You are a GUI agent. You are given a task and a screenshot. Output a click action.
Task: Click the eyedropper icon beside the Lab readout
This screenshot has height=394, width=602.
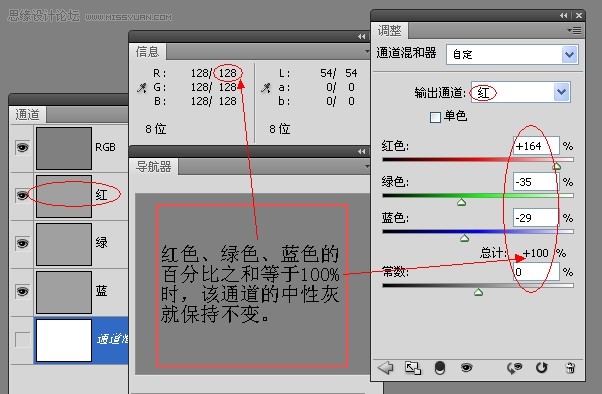(x=266, y=88)
